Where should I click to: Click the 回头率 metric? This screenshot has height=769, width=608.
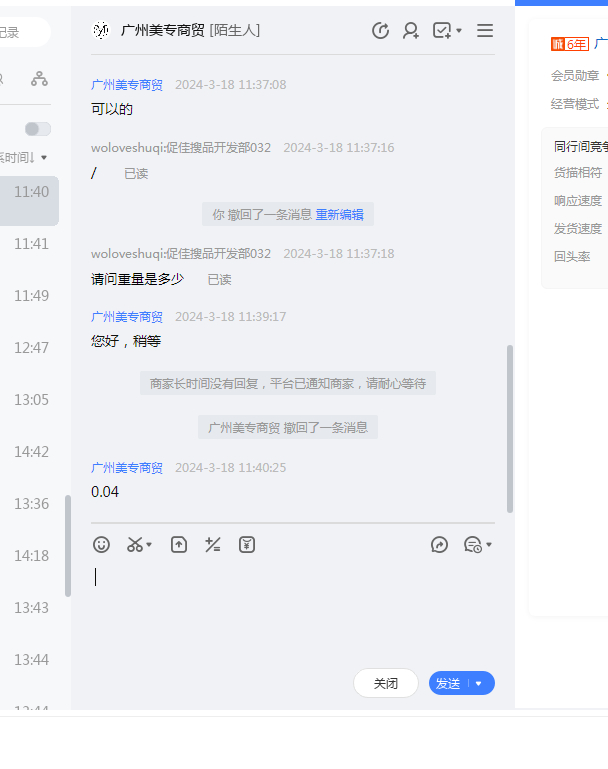pos(572,256)
